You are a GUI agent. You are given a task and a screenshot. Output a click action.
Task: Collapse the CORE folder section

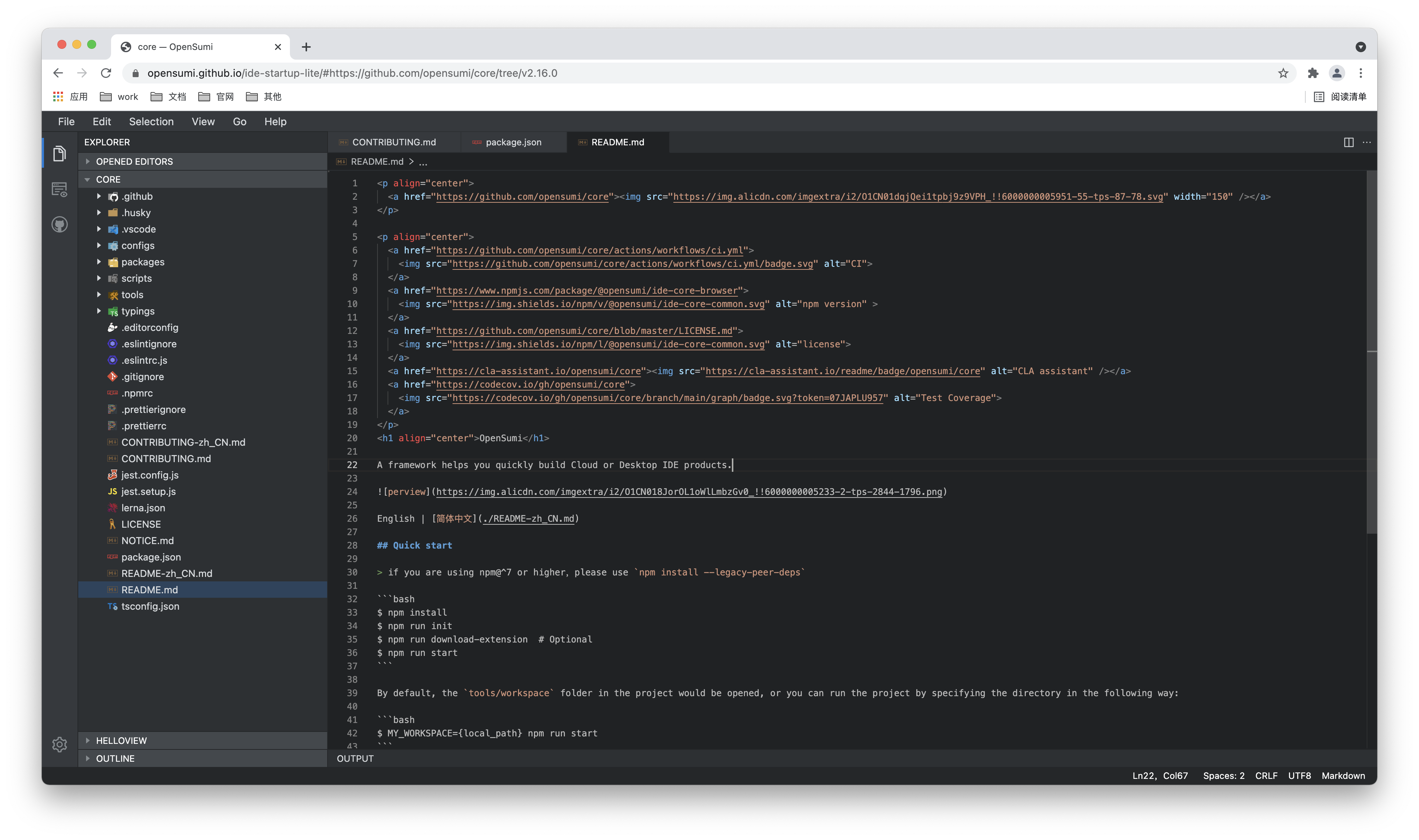tap(203, 179)
